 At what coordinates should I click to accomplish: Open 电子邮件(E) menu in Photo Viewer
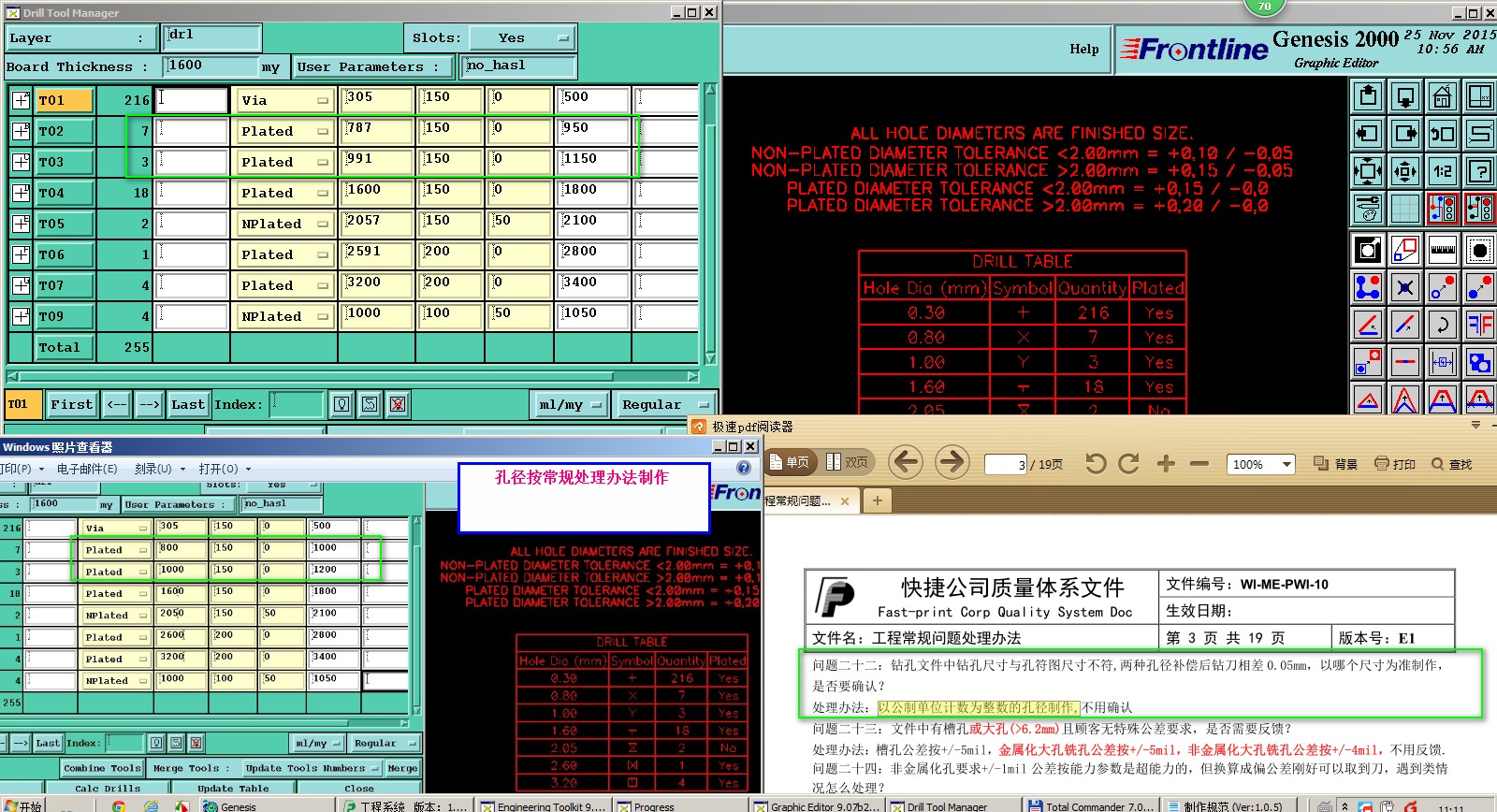(87, 469)
